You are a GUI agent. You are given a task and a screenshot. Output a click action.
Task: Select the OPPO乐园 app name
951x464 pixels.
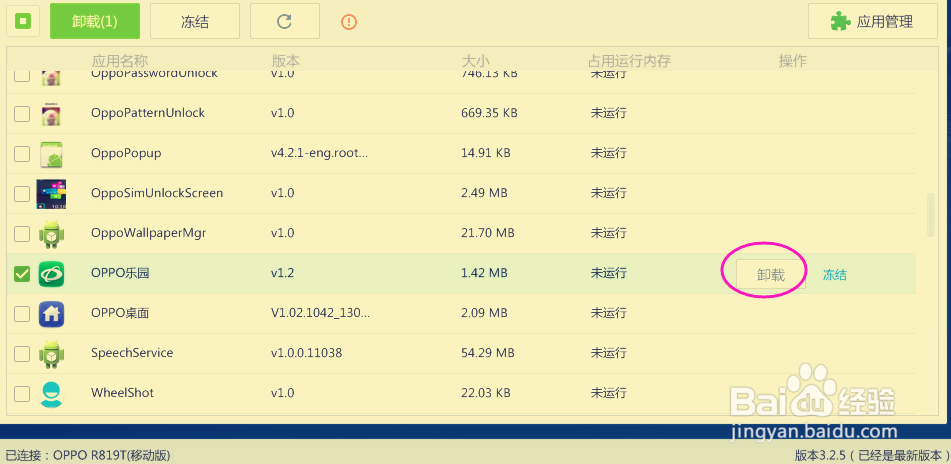120,273
